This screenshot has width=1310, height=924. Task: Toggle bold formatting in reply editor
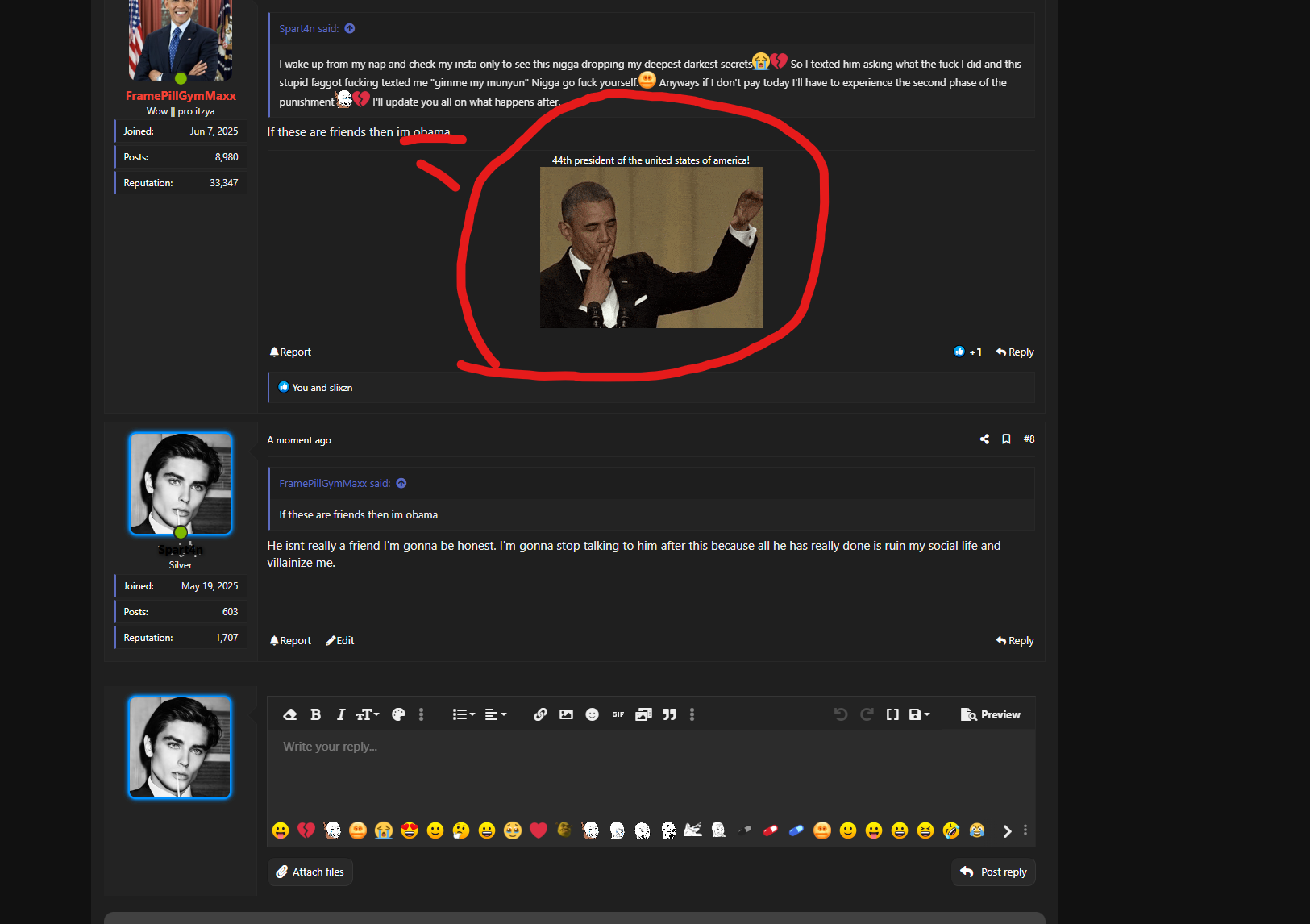(x=316, y=714)
